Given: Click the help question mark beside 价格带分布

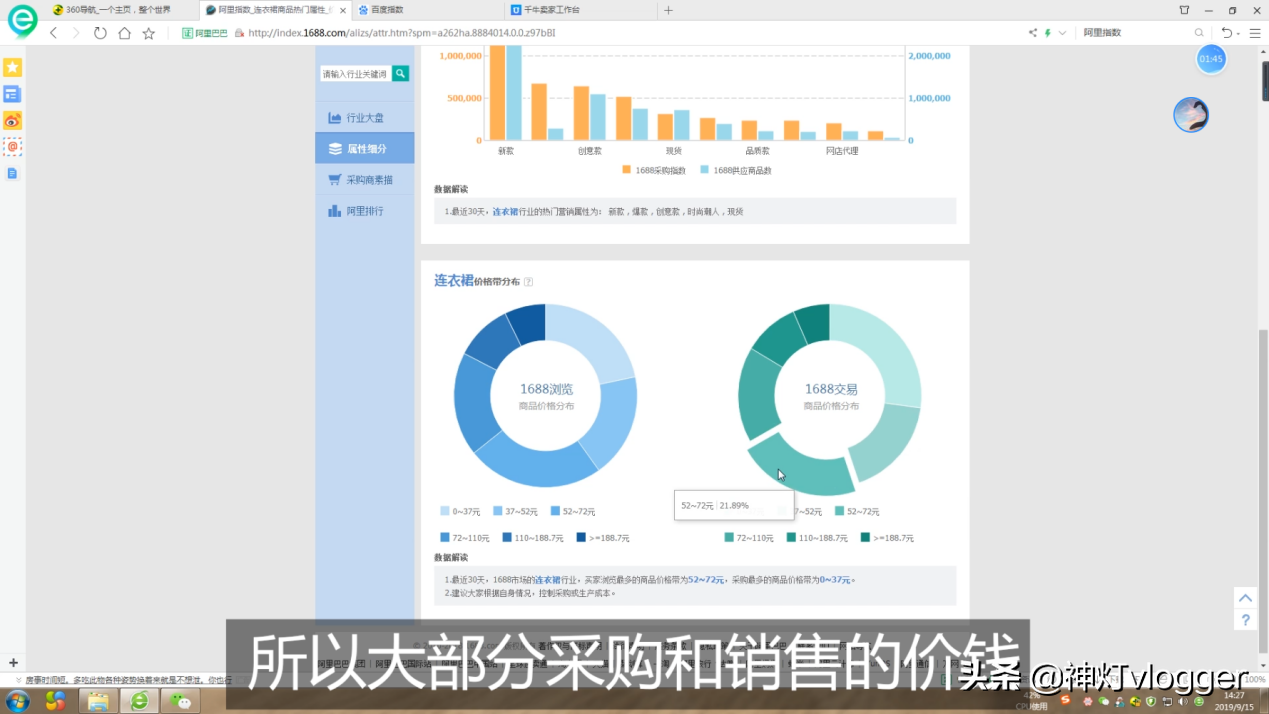Looking at the screenshot, I should 528,282.
